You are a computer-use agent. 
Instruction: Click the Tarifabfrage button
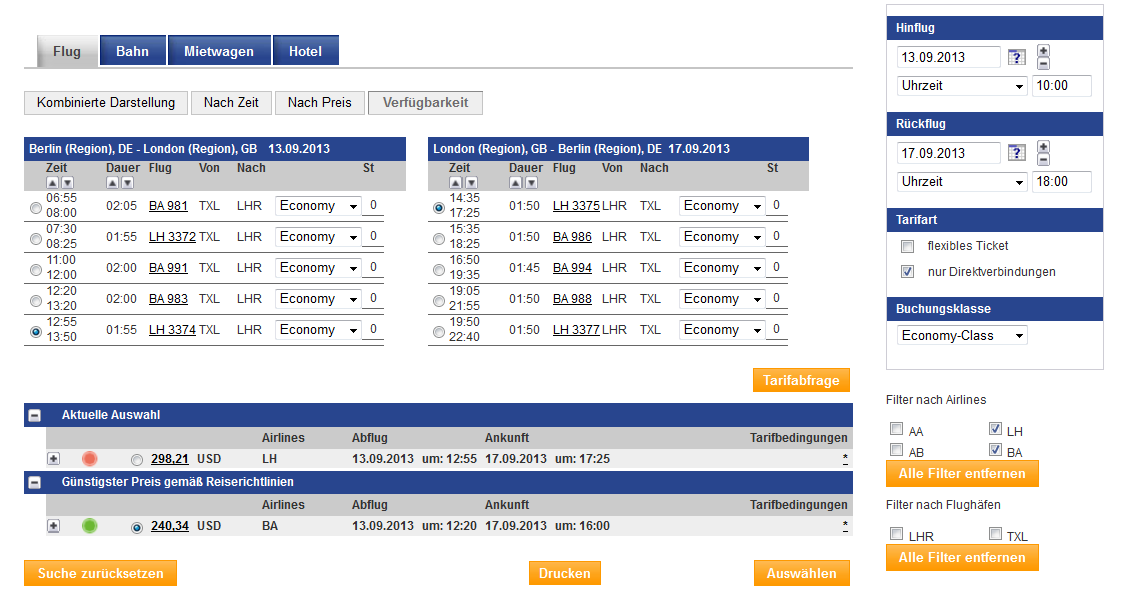(x=801, y=380)
